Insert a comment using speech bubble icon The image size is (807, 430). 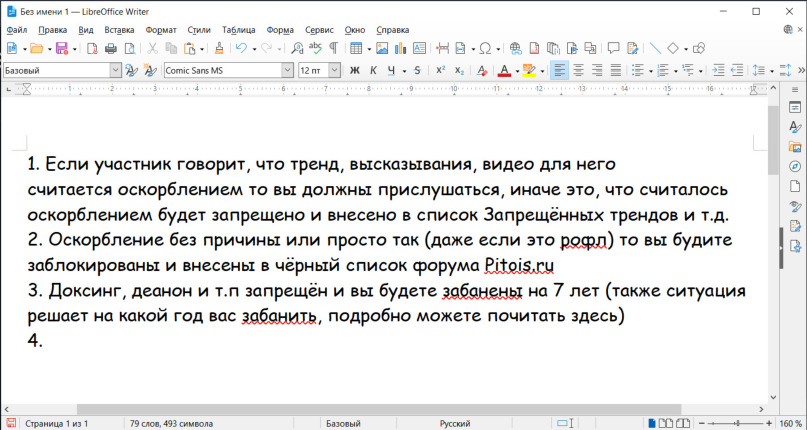coord(613,48)
